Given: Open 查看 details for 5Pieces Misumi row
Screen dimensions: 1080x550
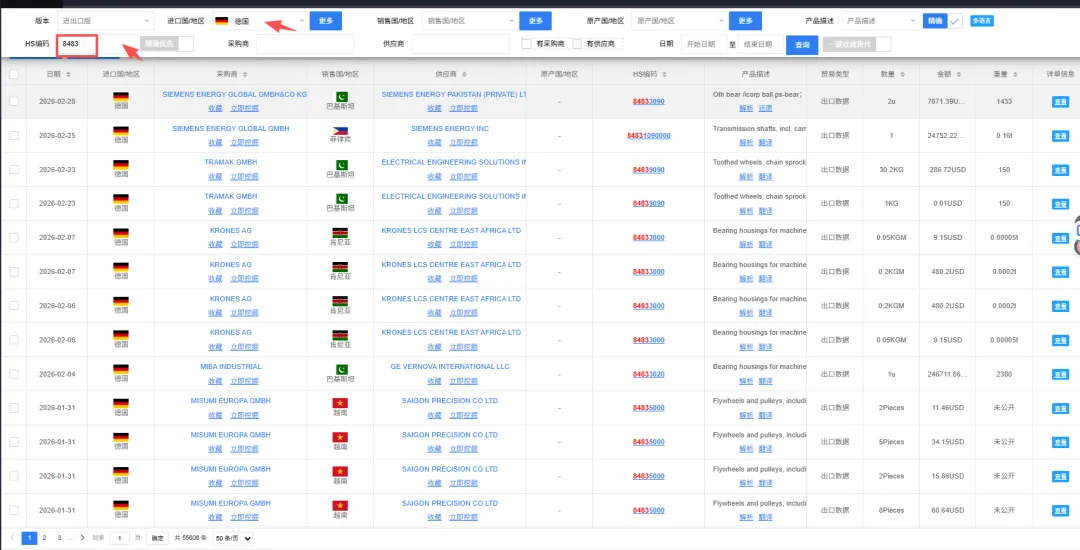Looking at the screenshot, I should 1060,443.
